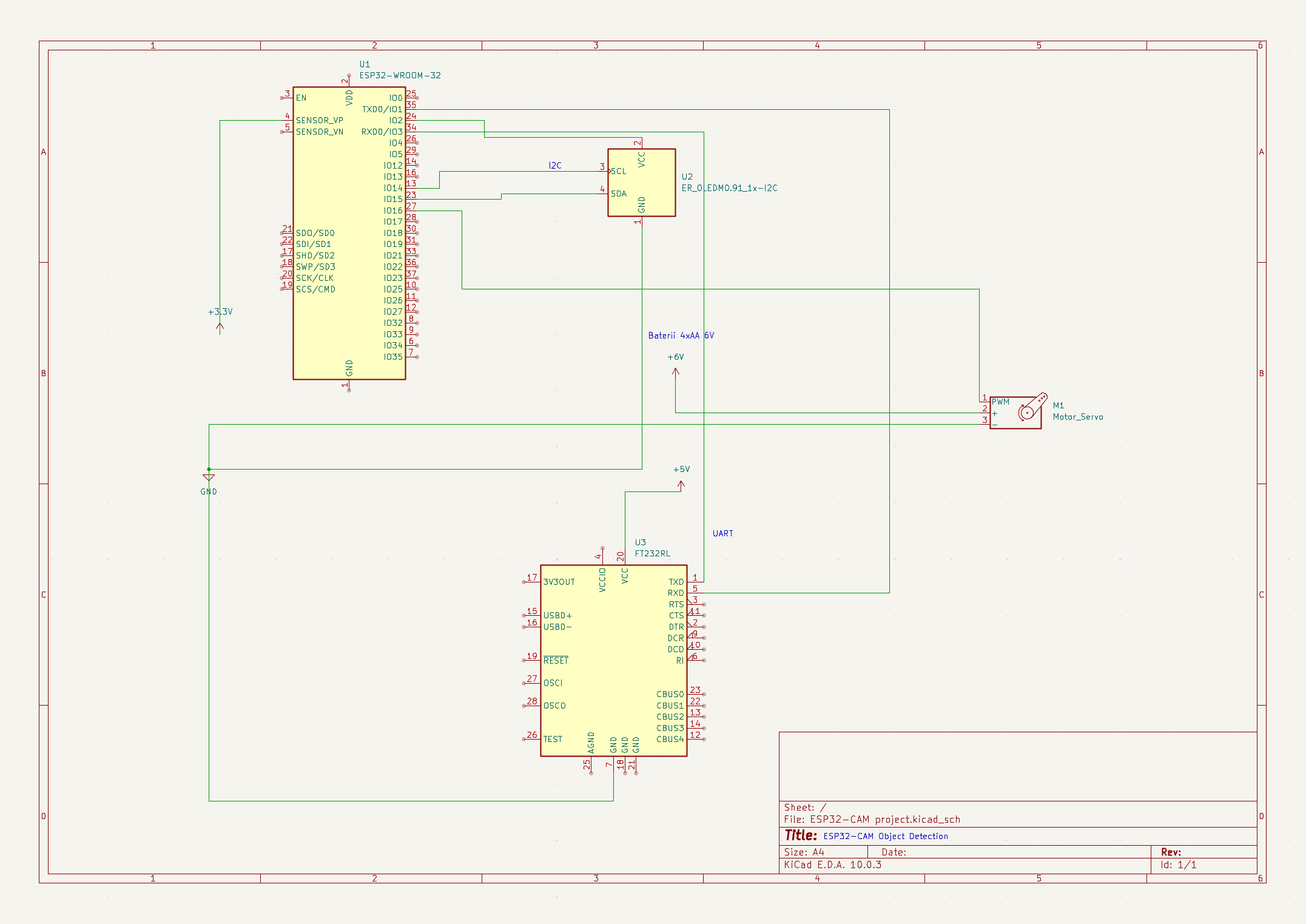This screenshot has height=924, width=1306.
Task: Click 'KiCad E.D.A. 10.0.3' text
Action: (833, 865)
